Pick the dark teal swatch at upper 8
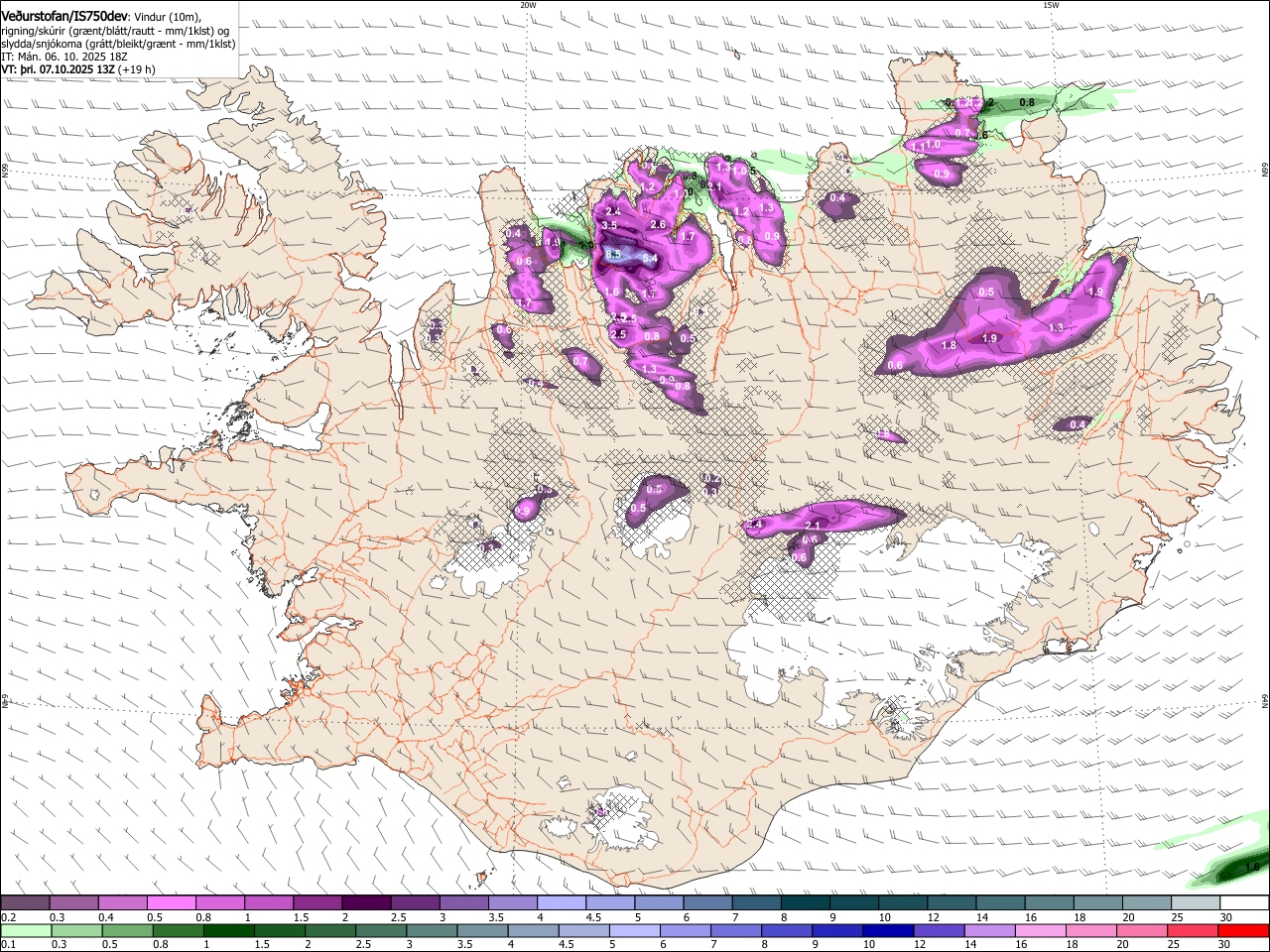 point(806,903)
